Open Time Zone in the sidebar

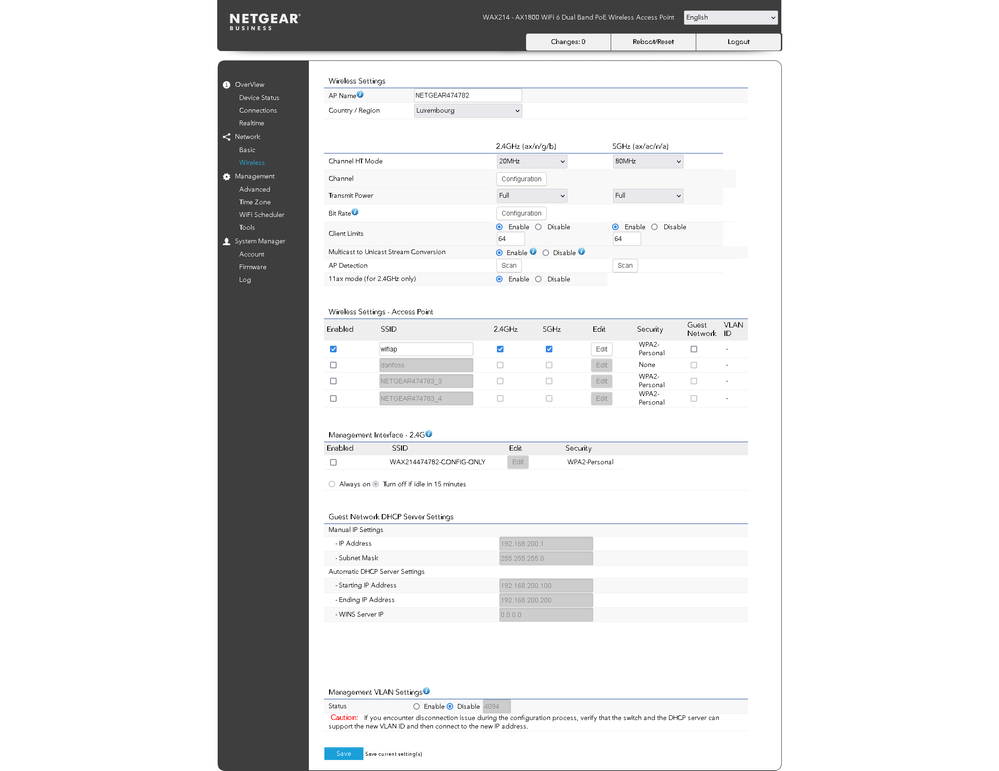pyautogui.click(x=254, y=203)
